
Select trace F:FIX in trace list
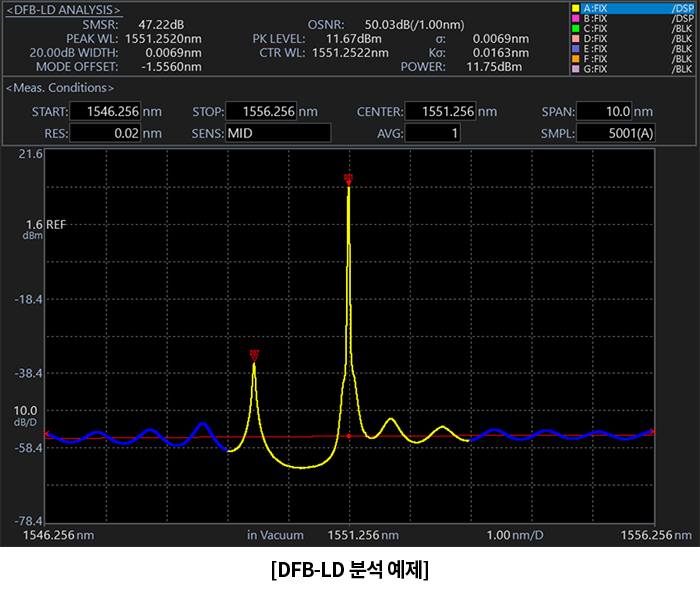(x=633, y=59)
